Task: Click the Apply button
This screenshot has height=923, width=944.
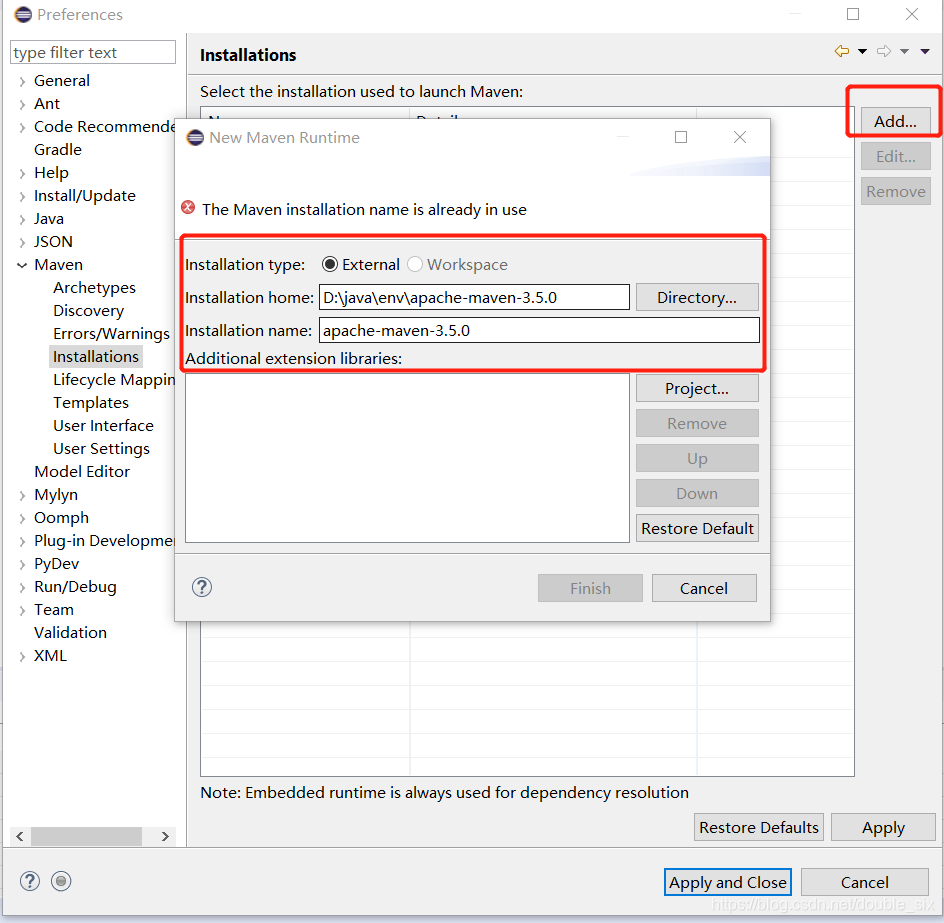Action: (x=883, y=827)
